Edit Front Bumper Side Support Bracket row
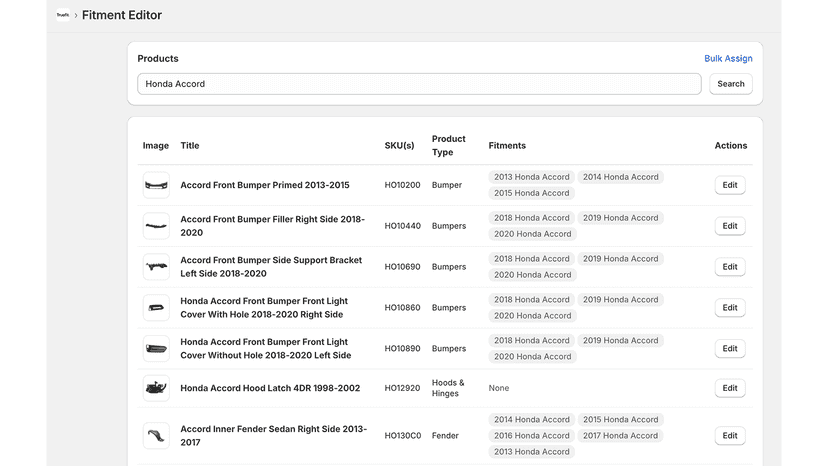The width and height of the screenshot is (828, 466). pos(730,267)
